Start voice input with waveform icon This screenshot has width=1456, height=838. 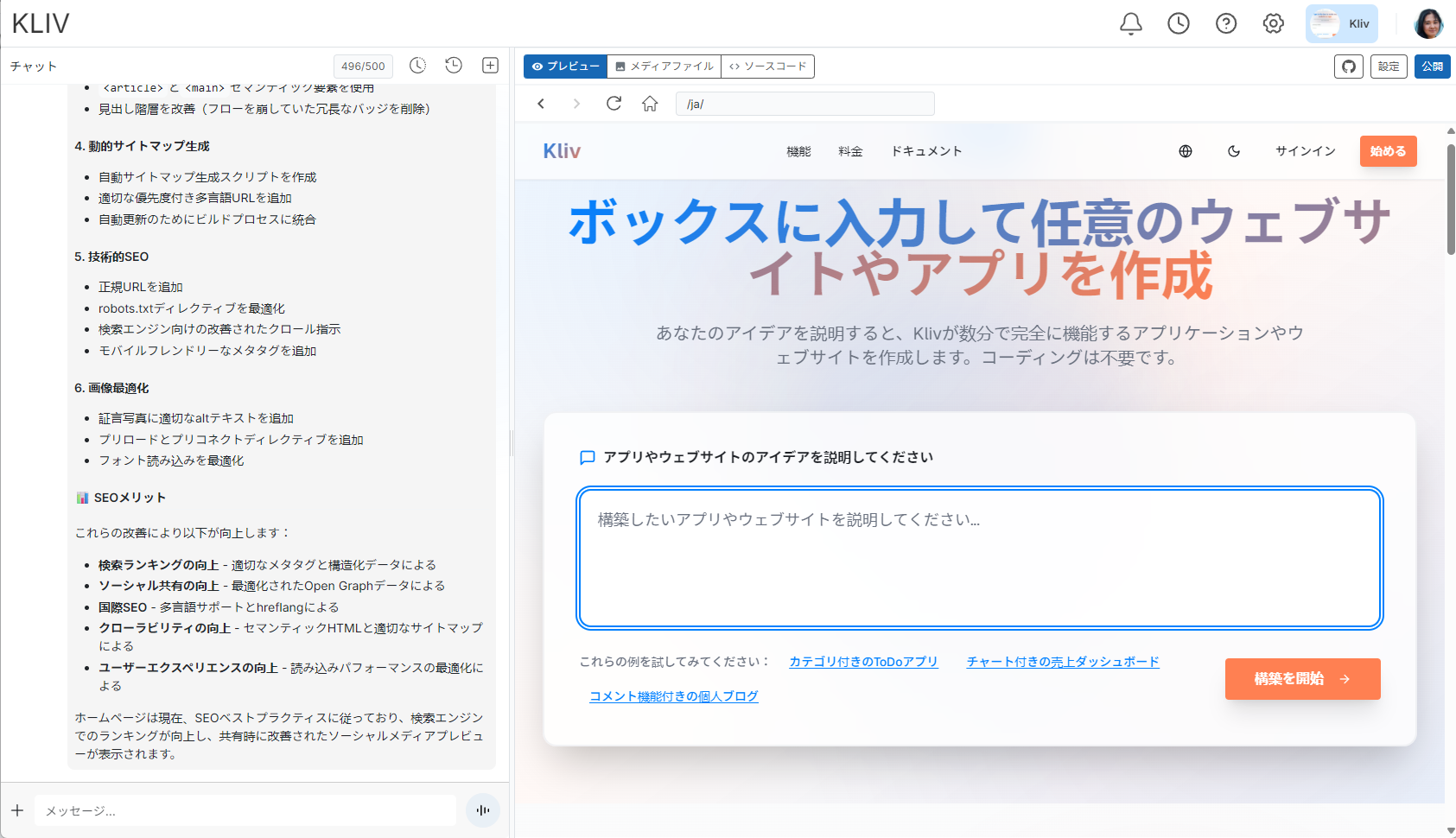tap(483, 810)
